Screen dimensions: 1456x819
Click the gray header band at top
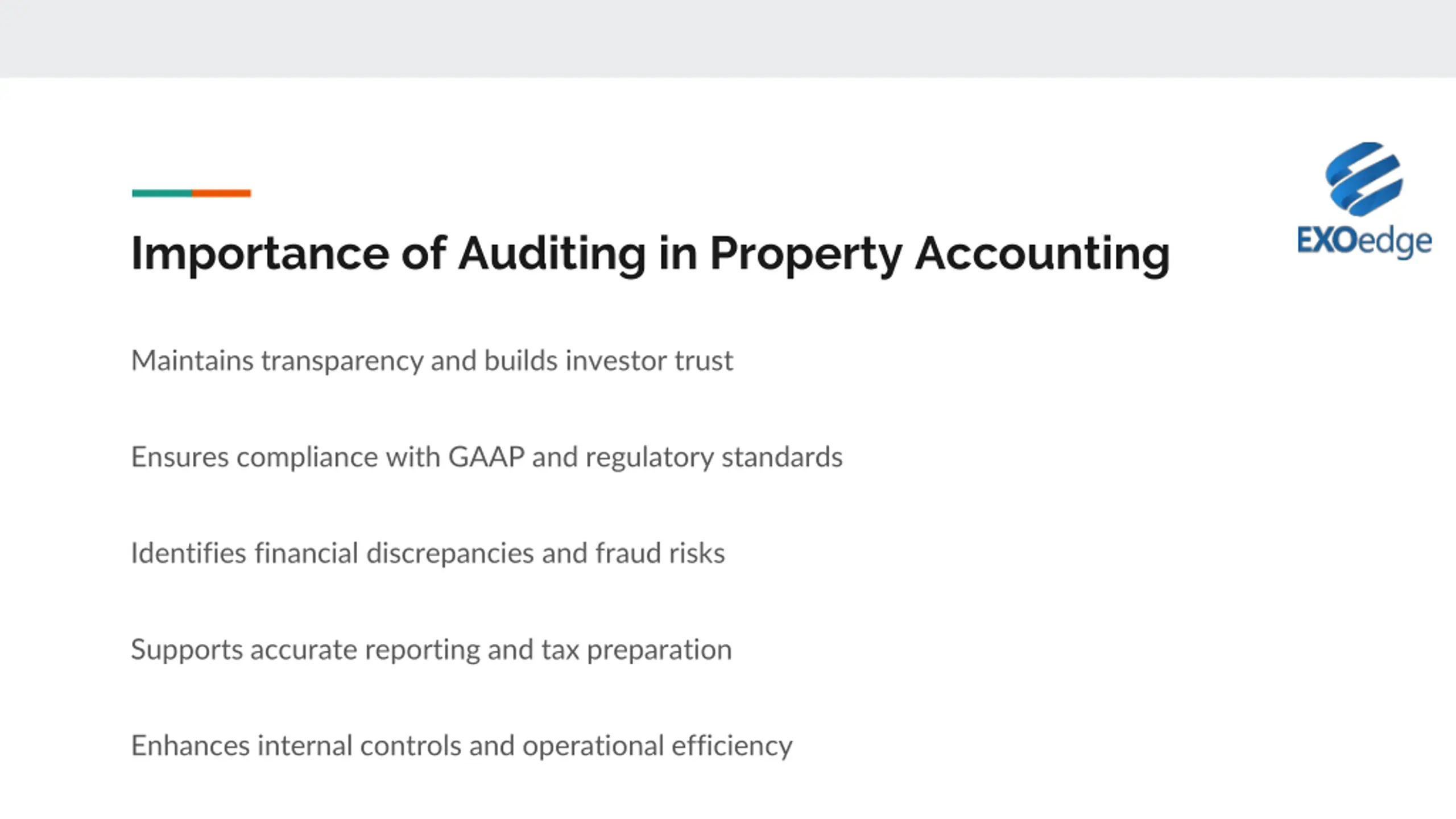(728, 39)
